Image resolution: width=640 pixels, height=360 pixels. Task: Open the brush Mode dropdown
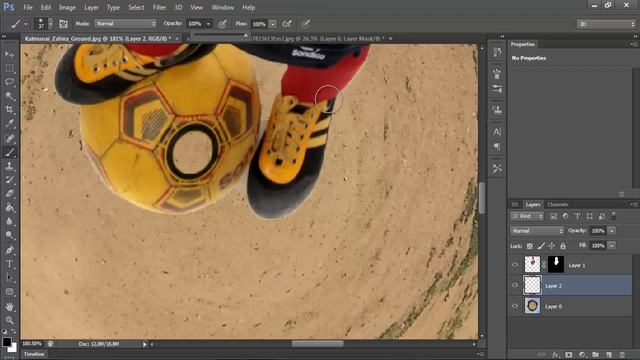click(x=125, y=24)
